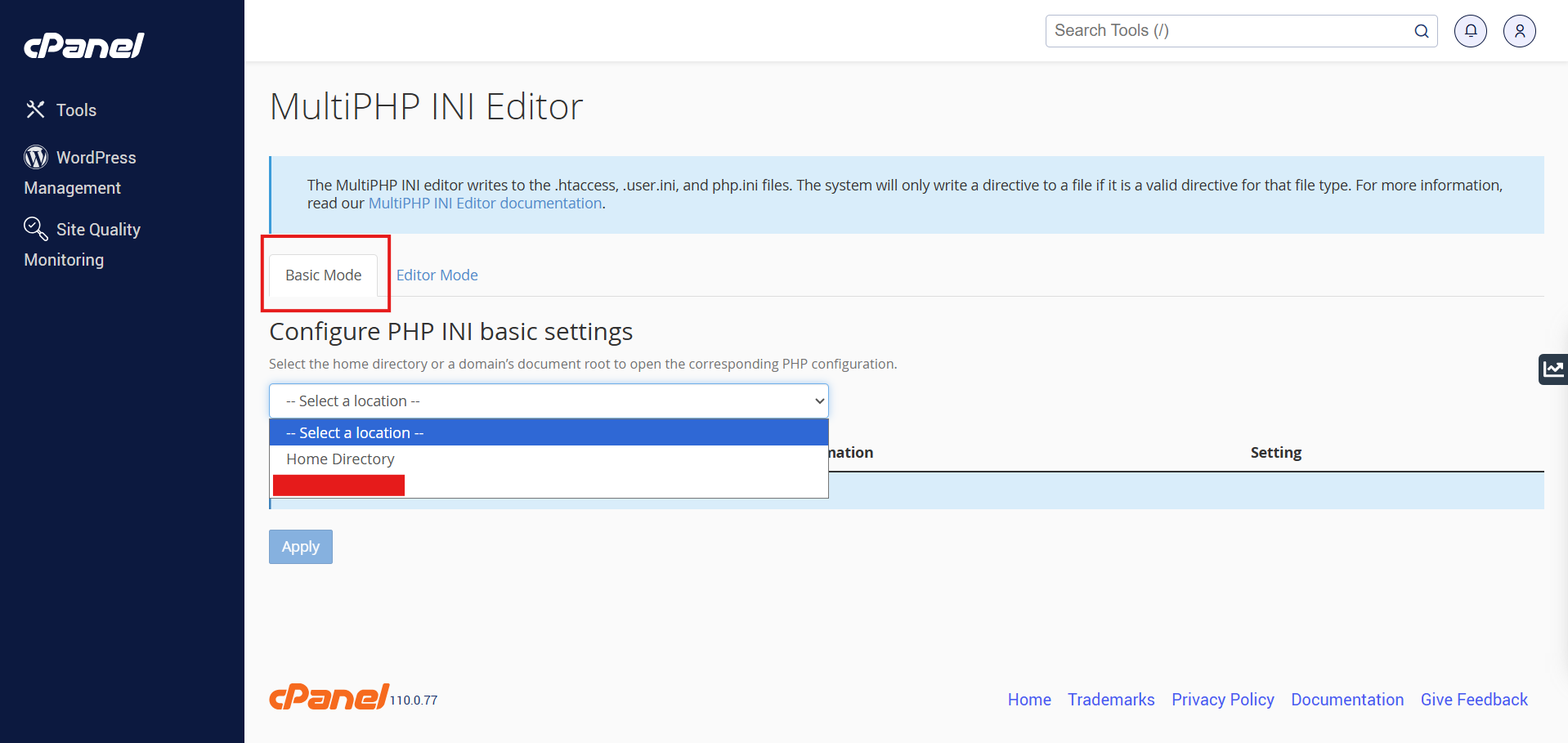Click the search magnifier icon
Image resolution: width=1568 pixels, height=743 pixels.
point(1422,31)
